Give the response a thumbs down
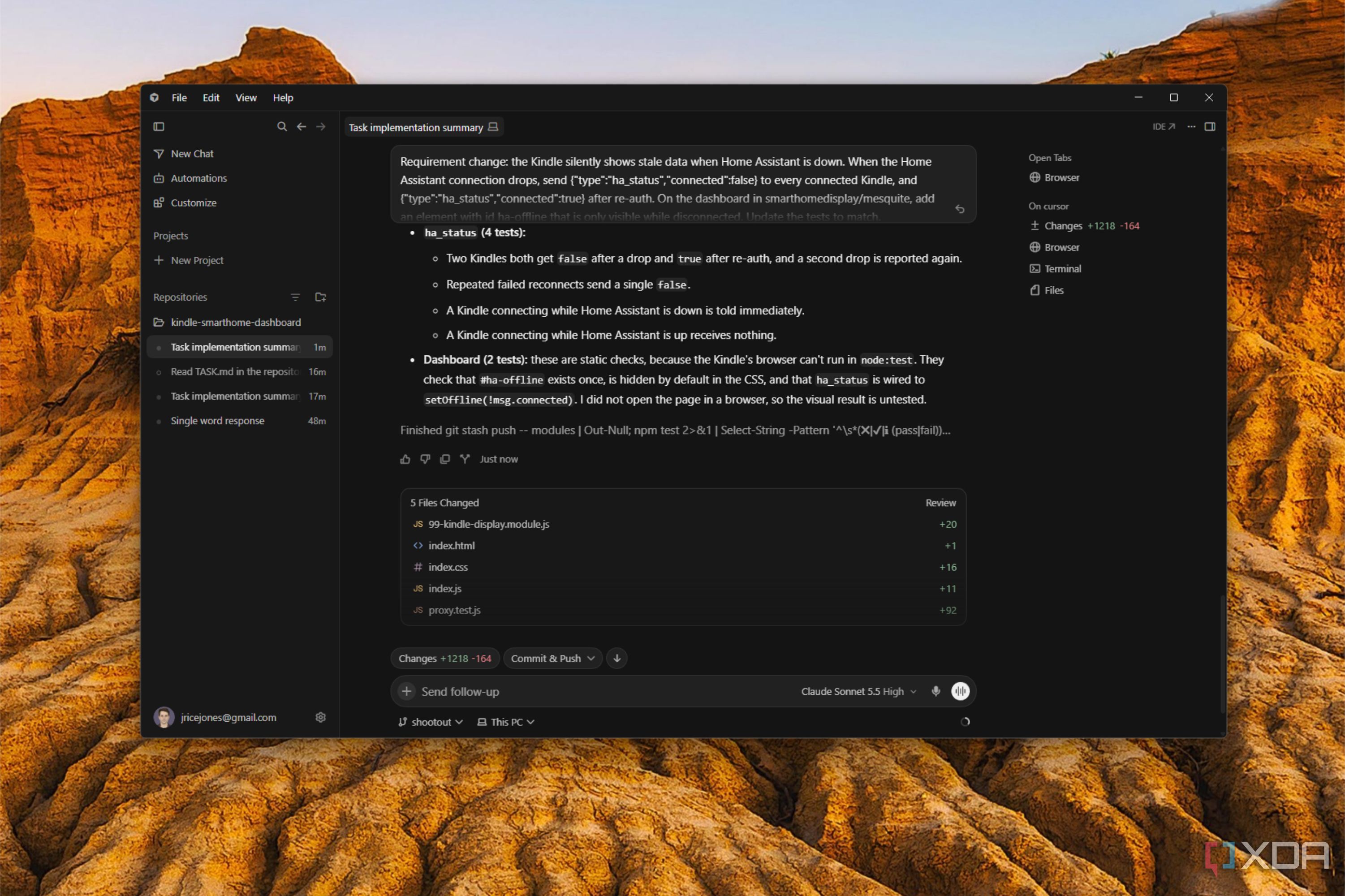1345x896 pixels. tap(425, 459)
